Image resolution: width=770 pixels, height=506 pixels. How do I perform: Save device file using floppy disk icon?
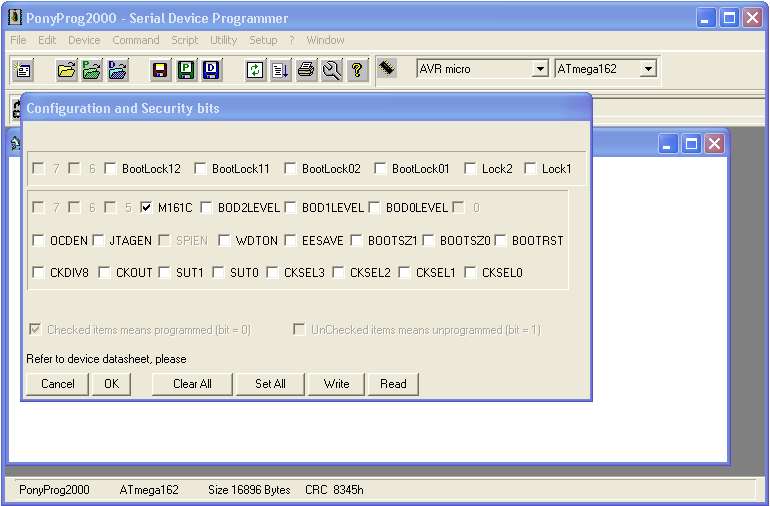point(160,70)
